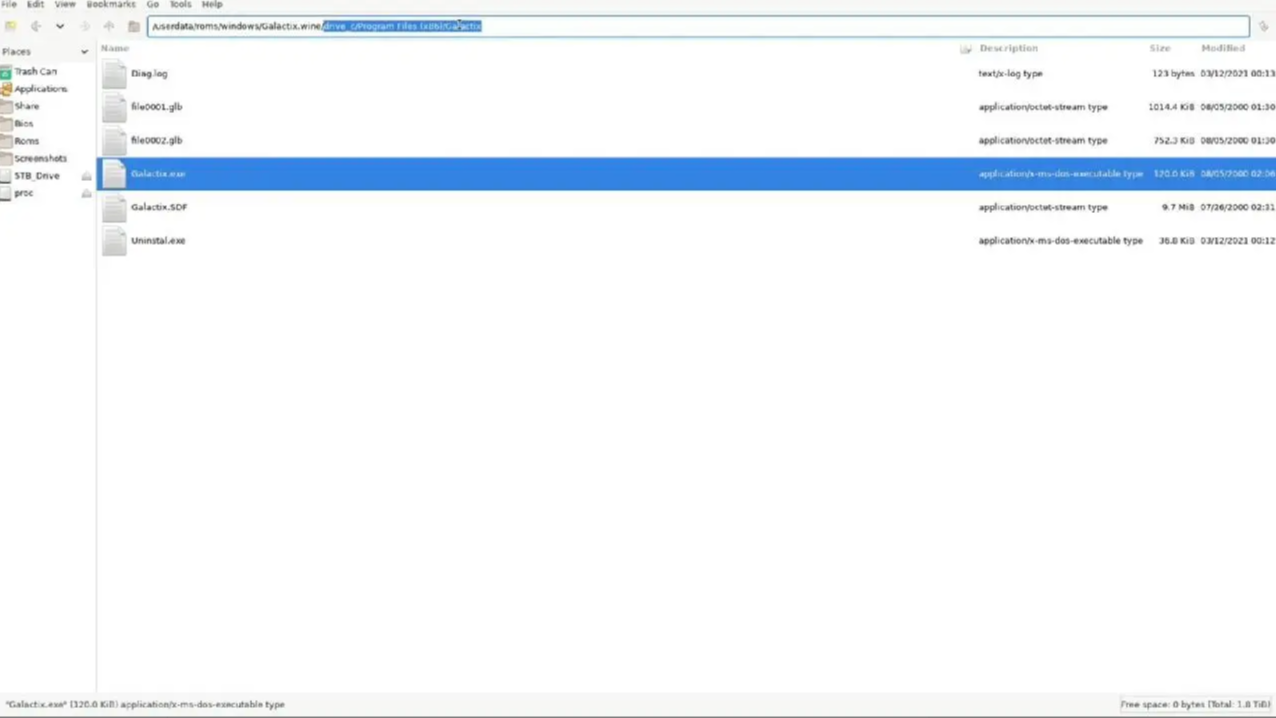Select the Galactix.exe file name
Viewport: 1276px width, 718px height.
click(x=158, y=174)
